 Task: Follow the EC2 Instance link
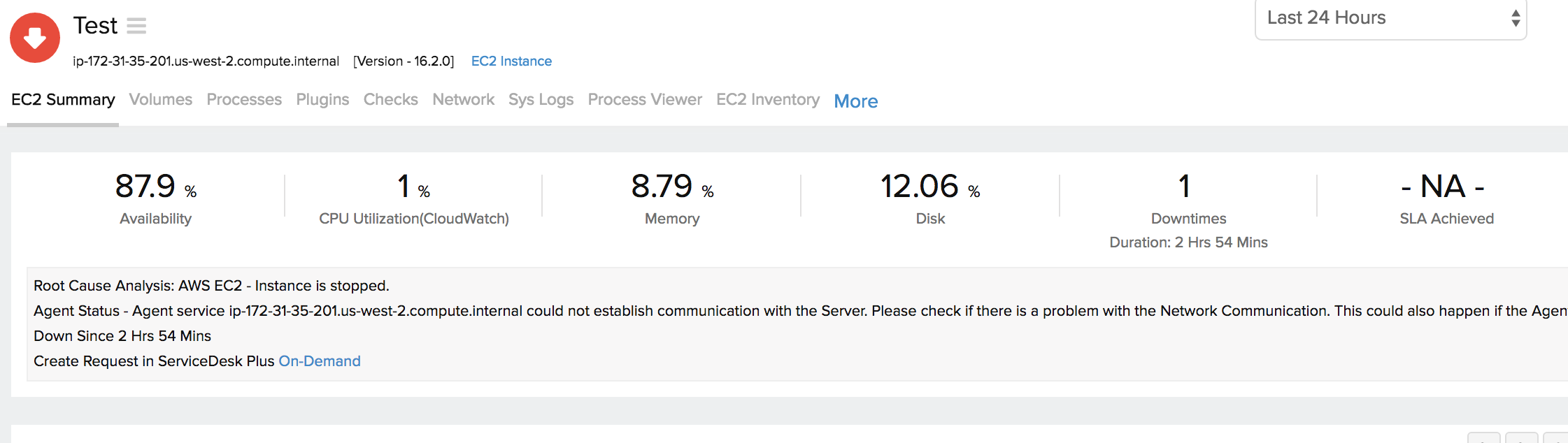pyautogui.click(x=511, y=61)
